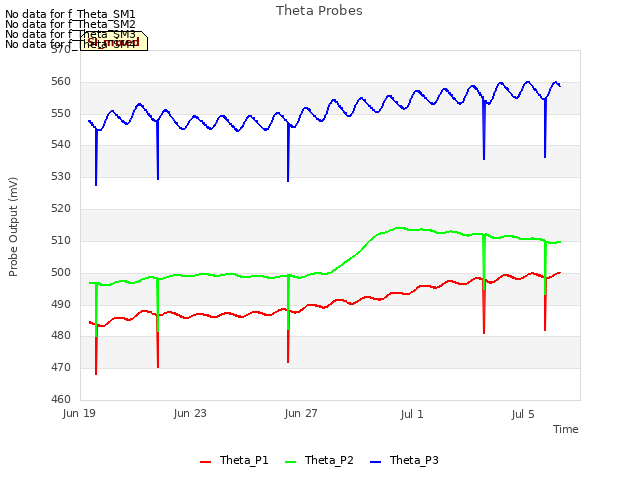Toggle the Theta_P2 legend entry
Screen dimensions: 640x480
pyautogui.click(x=319, y=460)
